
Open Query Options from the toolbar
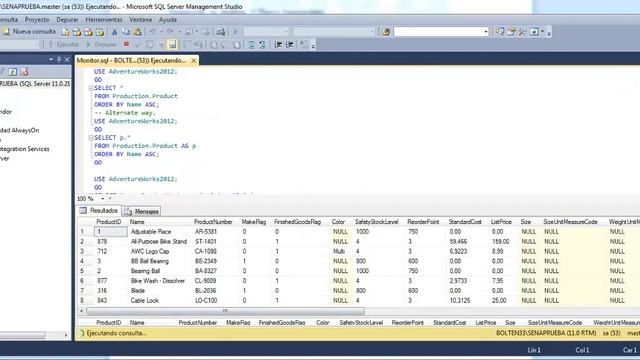pos(161,44)
